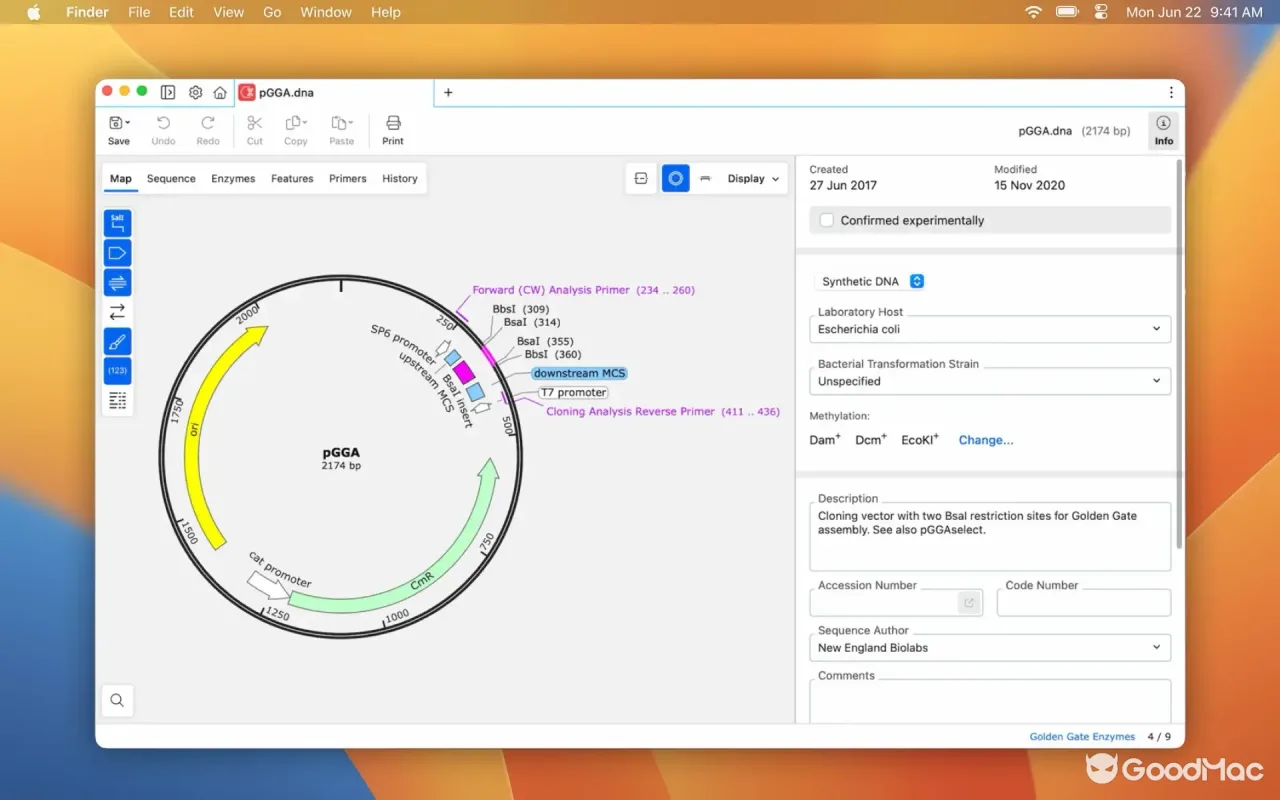
Task: Open the Features tab
Action: click(x=292, y=178)
